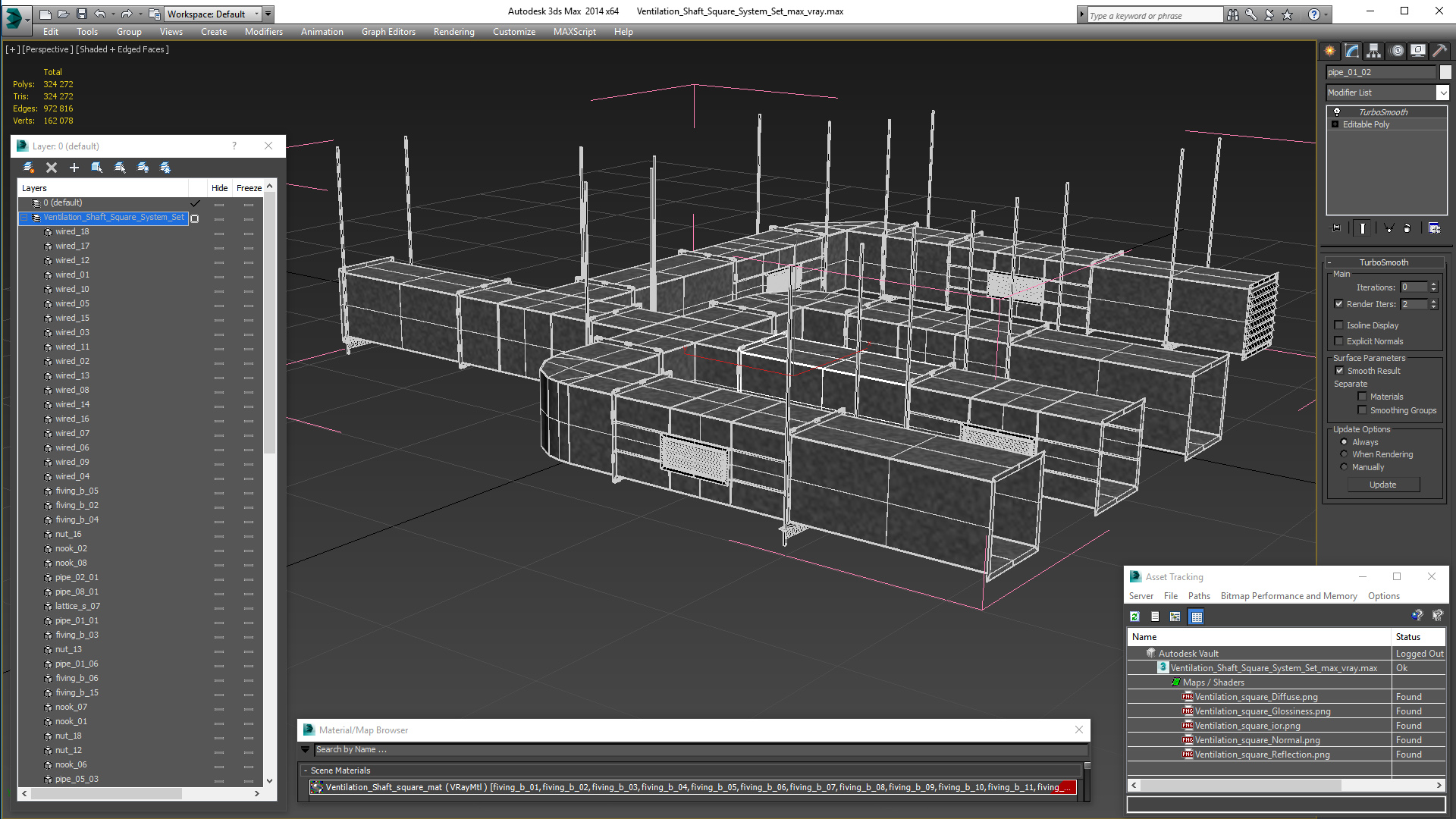Viewport: 1456px width, 819px height.
Task: Open the Rendering menu
Action: pos(453,32)
